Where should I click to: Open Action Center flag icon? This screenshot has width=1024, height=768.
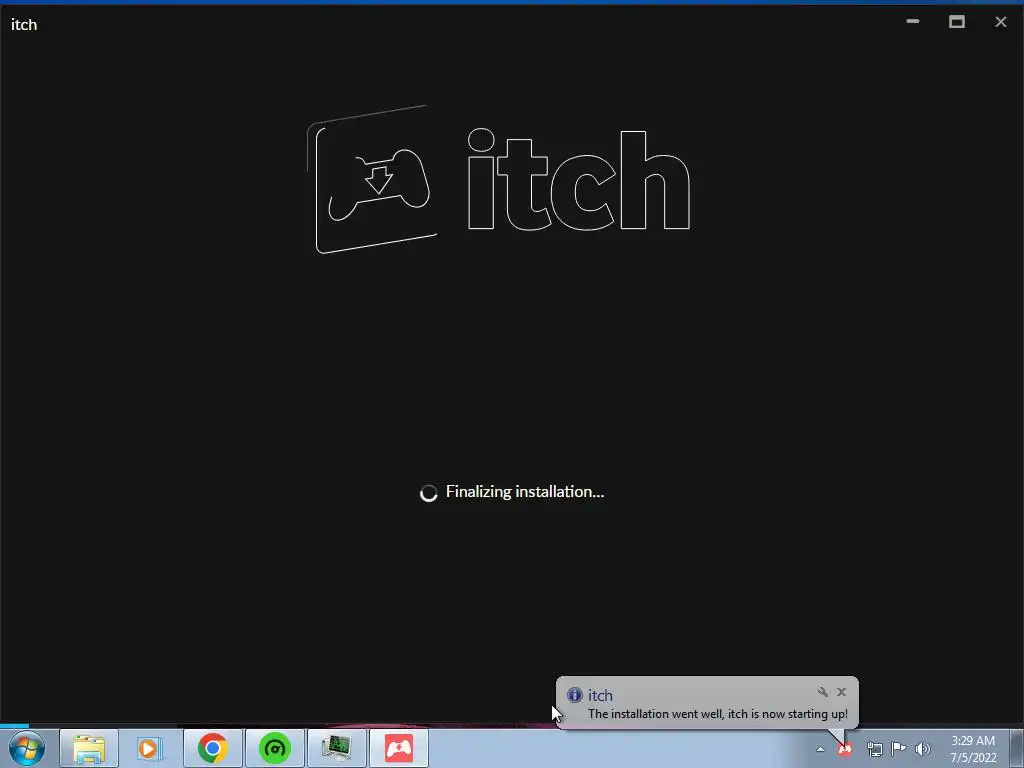click(899, 749)
